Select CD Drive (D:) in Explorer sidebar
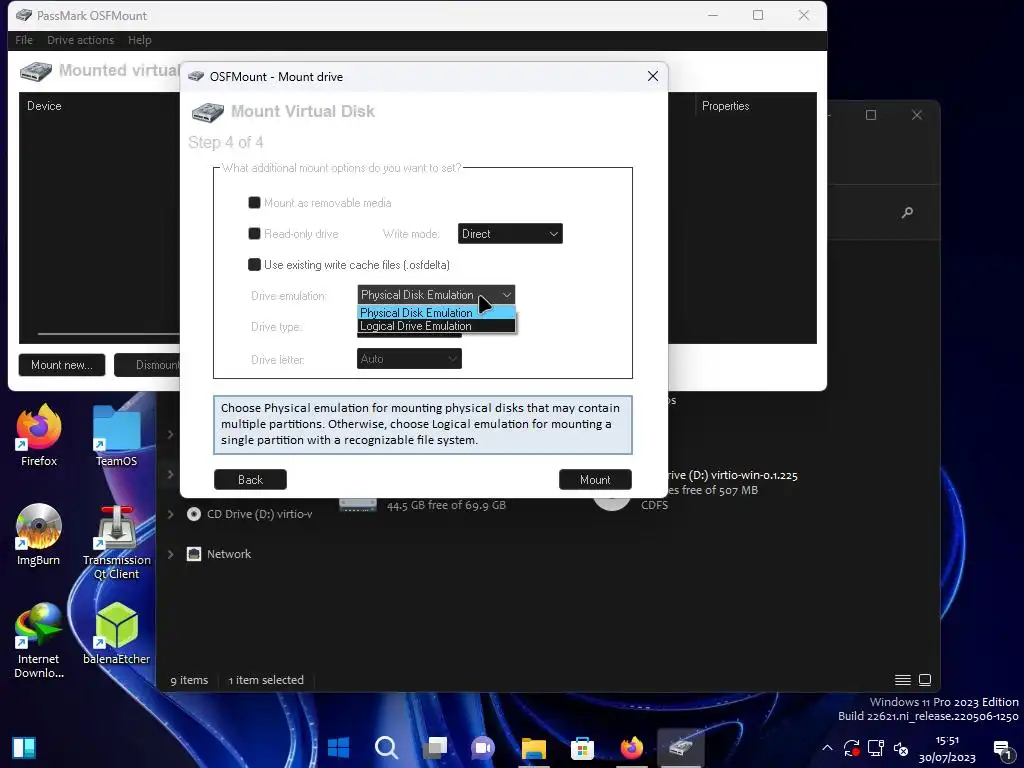Screen dimensions: 1024x768 tap(259, 514)
